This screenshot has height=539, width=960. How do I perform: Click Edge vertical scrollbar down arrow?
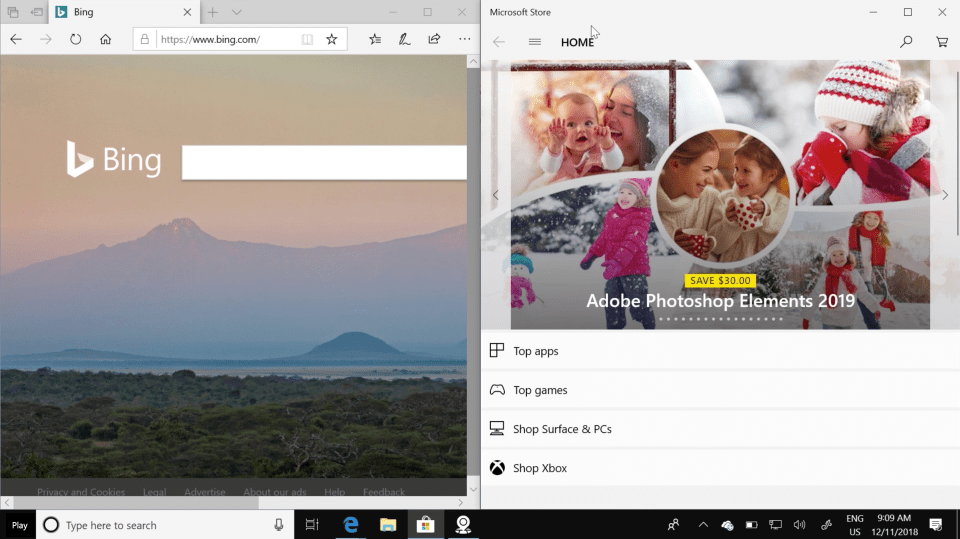pos(473,489)
